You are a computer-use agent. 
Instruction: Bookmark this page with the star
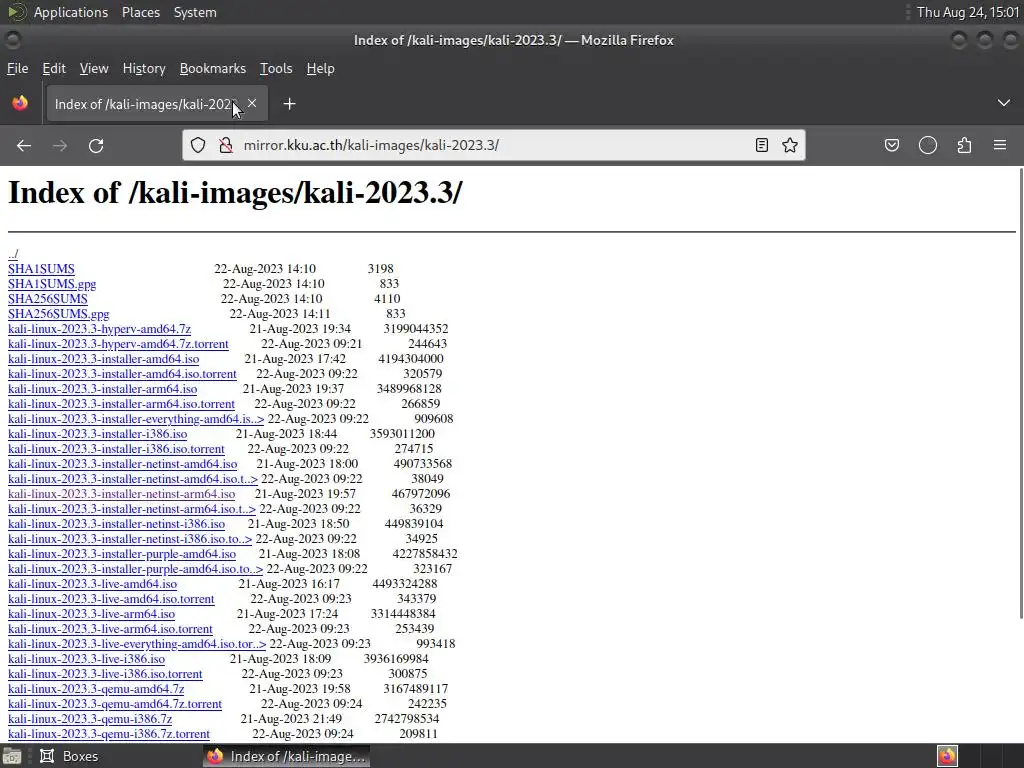(790, 145)
